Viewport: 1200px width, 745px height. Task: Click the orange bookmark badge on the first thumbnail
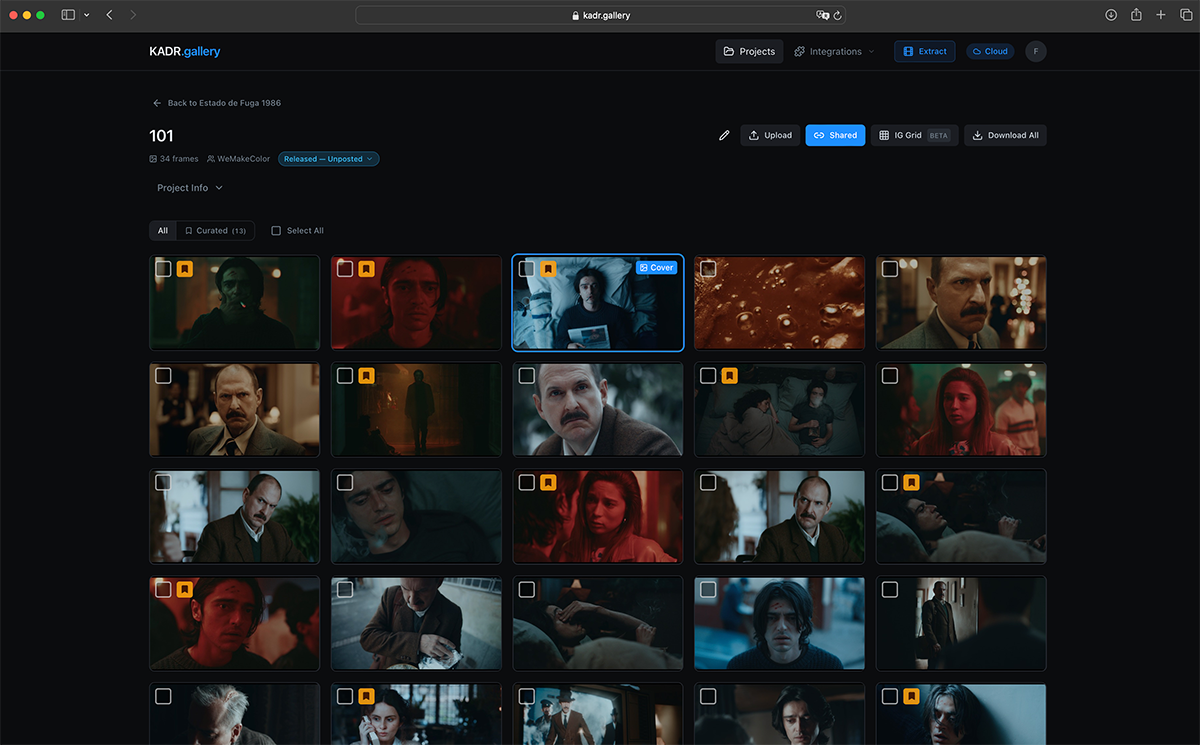pyautogui.click(x=185, y=269)
